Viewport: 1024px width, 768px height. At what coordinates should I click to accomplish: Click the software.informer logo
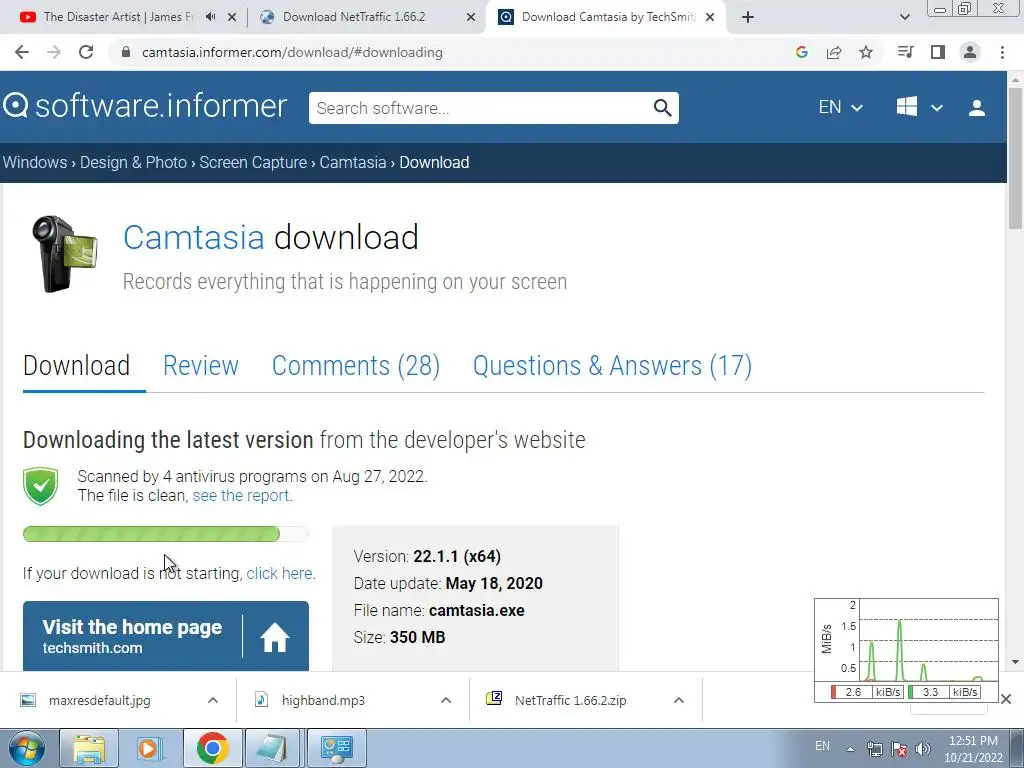(144, 106)
